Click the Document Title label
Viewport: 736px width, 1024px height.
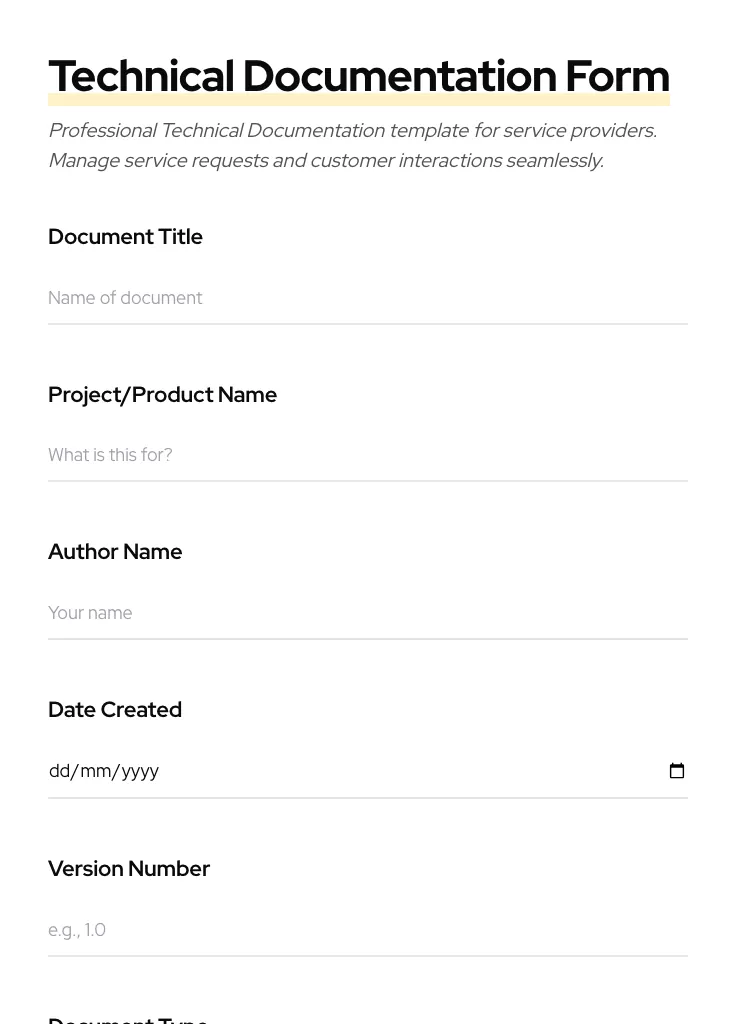click(125, 237)
